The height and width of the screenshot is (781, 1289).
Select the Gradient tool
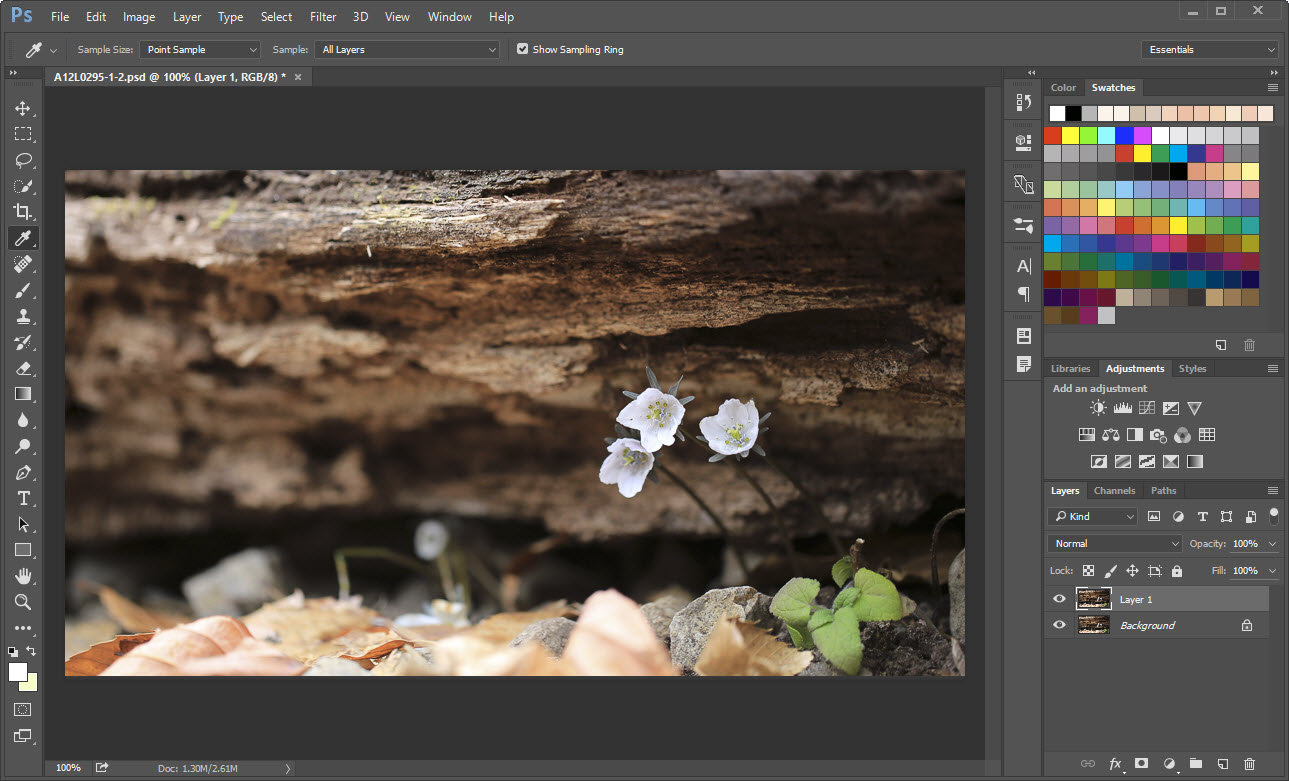(22, 394)
